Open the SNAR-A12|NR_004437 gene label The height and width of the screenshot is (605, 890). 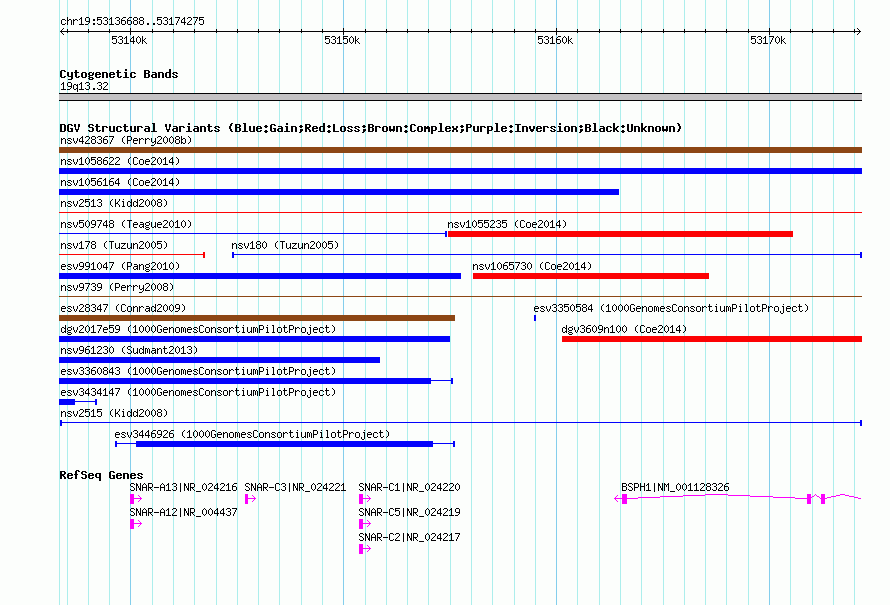click(183, 512)
